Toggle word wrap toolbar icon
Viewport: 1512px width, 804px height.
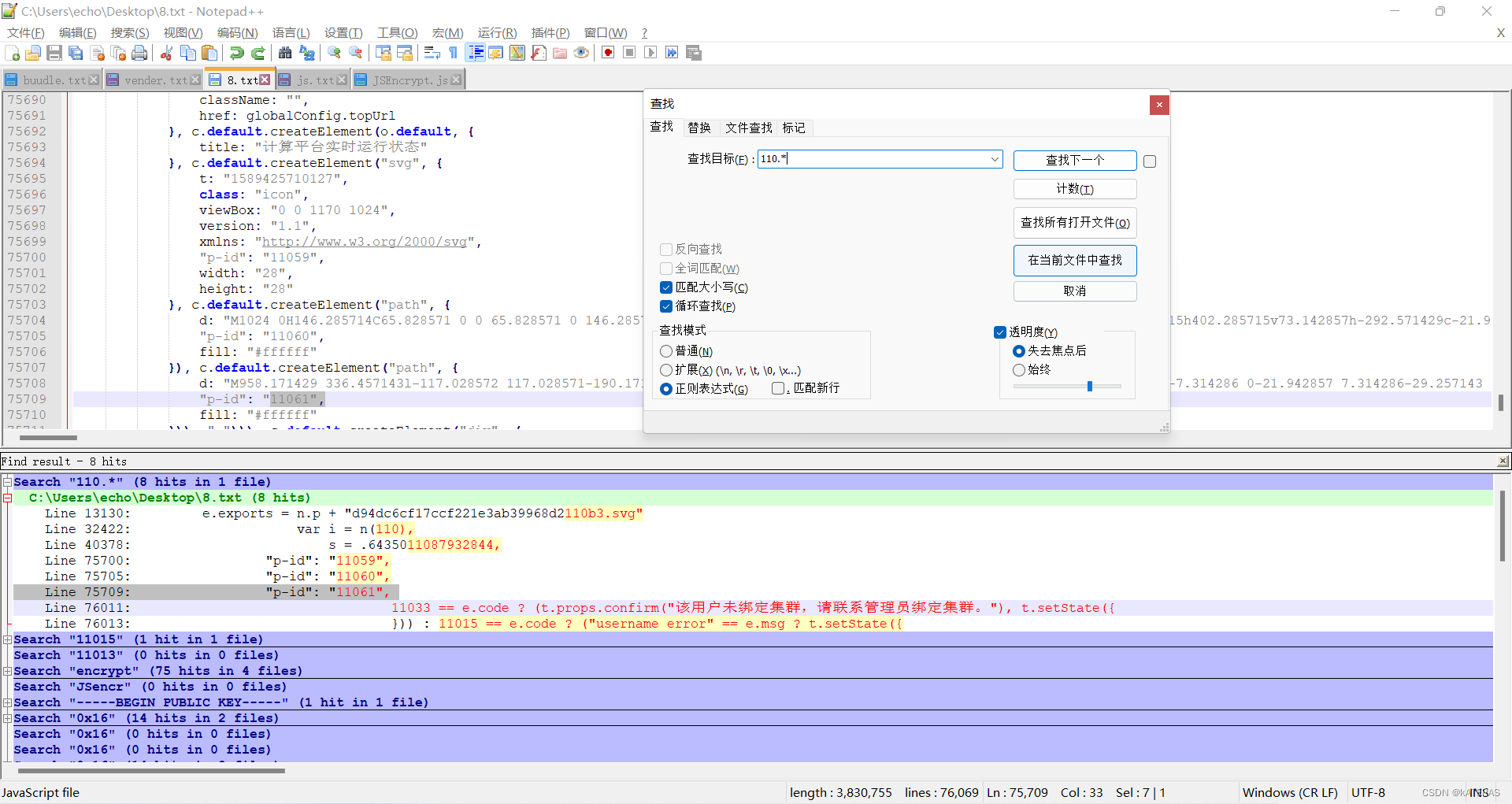(432, 53)
